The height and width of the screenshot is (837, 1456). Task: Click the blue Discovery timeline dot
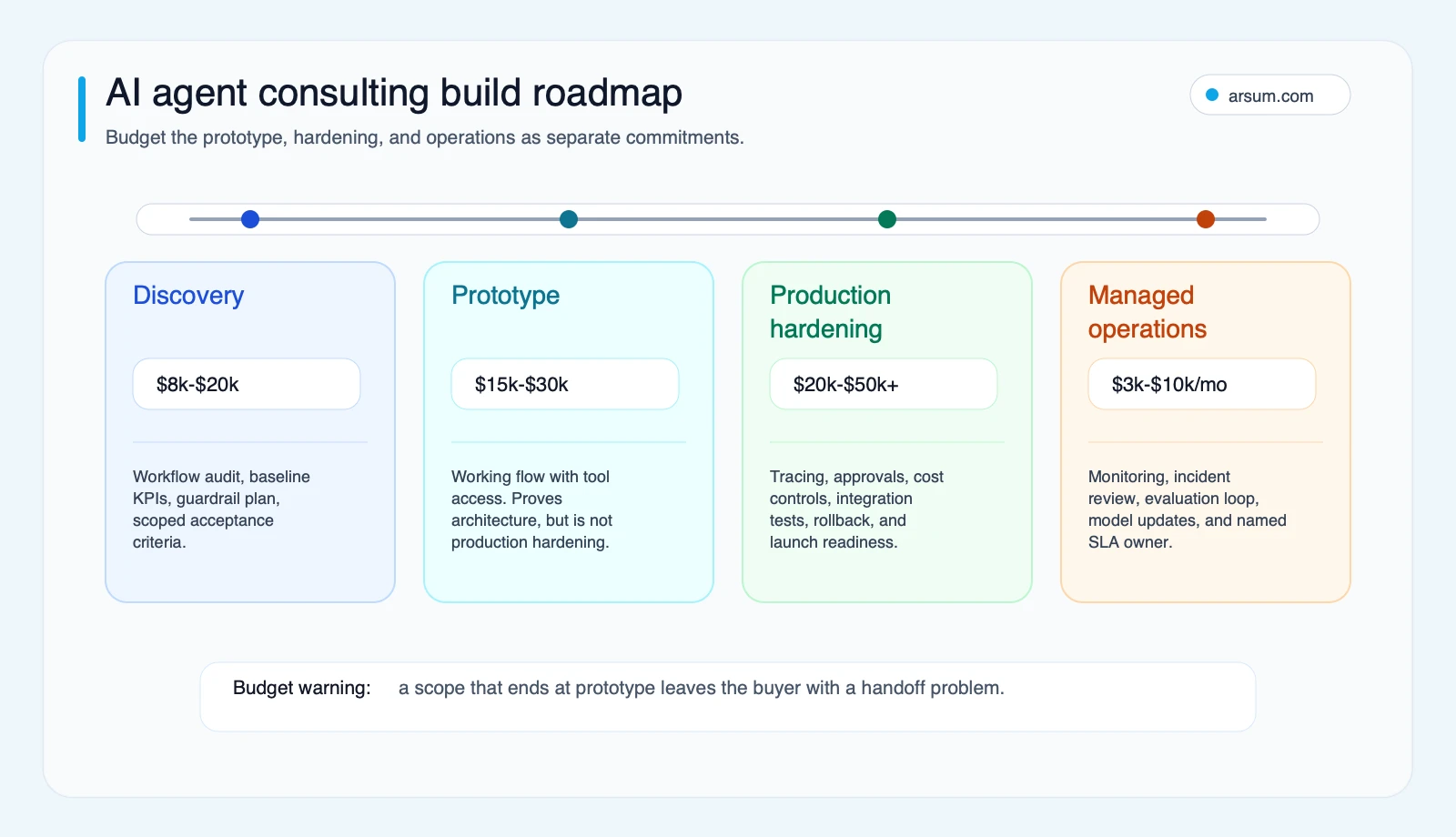point(250,219)
